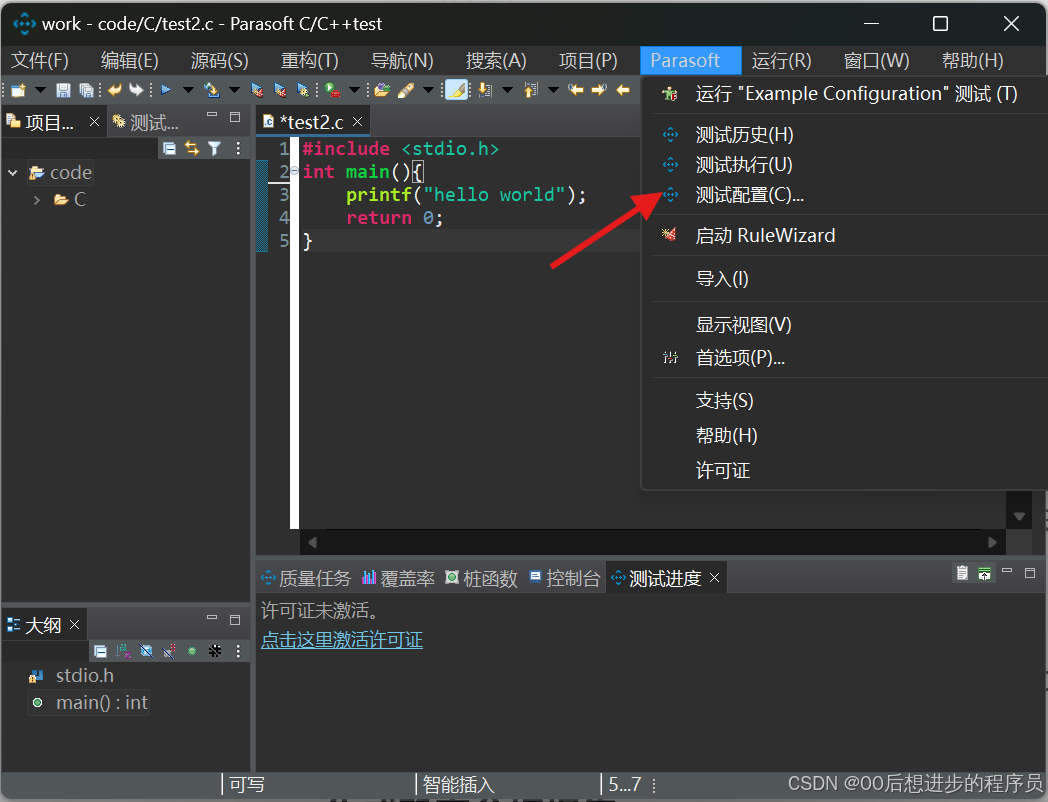Toggle Hide Static Members in outline
This screenshot has width=1048, height=802.
pos(169,651)
